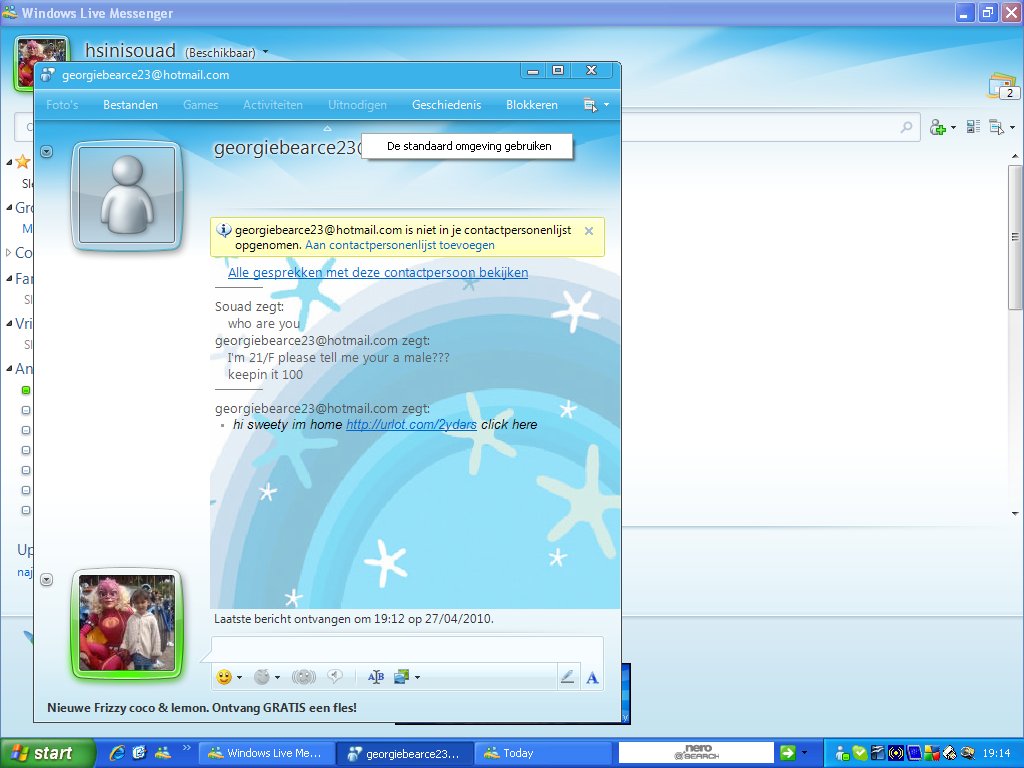This screenshot has height=768, width=1024.
Task: Open the show menu dropdown arrow in chat window
Action: [x=607, y=105]
